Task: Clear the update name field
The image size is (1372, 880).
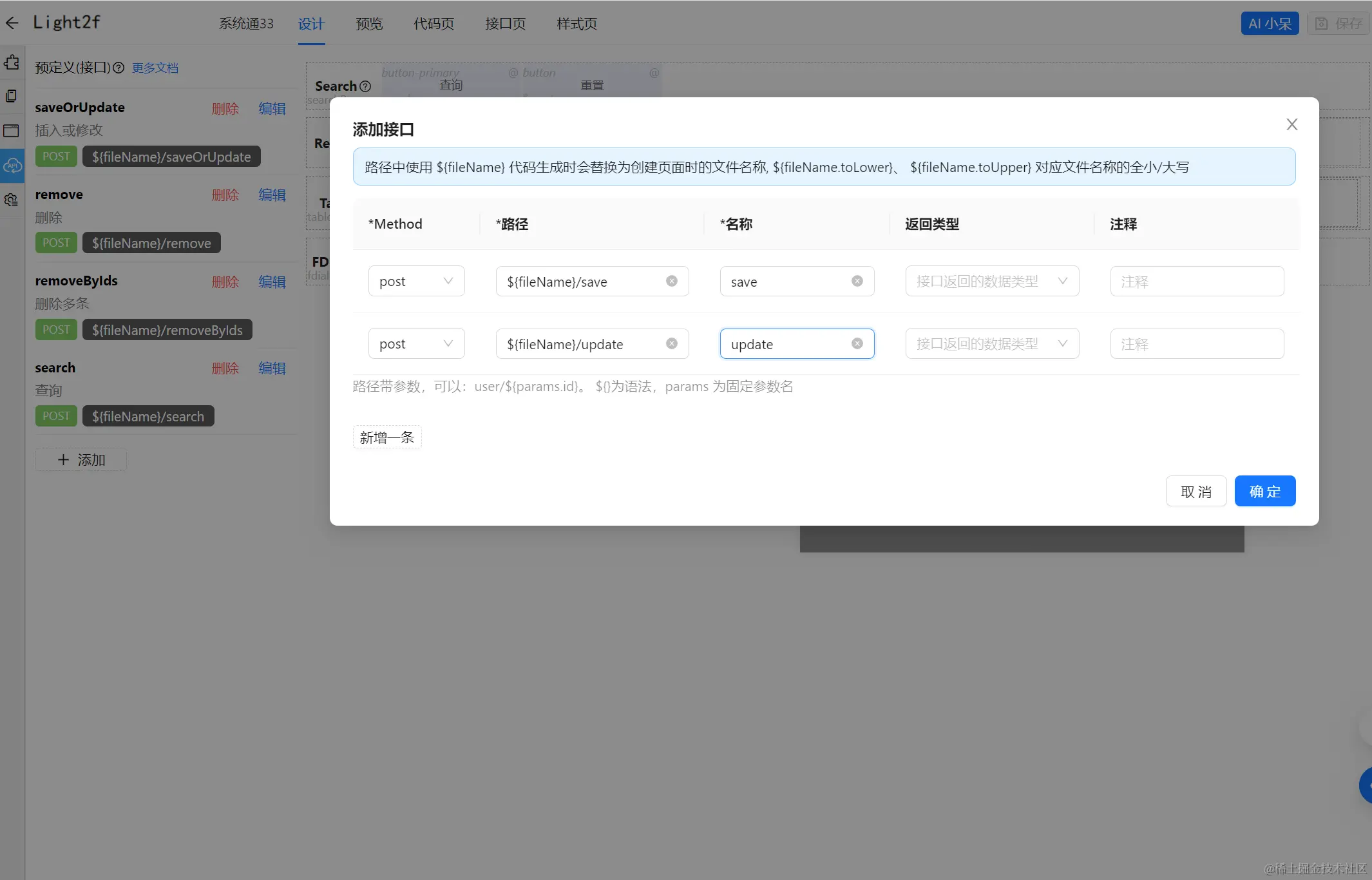Action: point(857,343)
